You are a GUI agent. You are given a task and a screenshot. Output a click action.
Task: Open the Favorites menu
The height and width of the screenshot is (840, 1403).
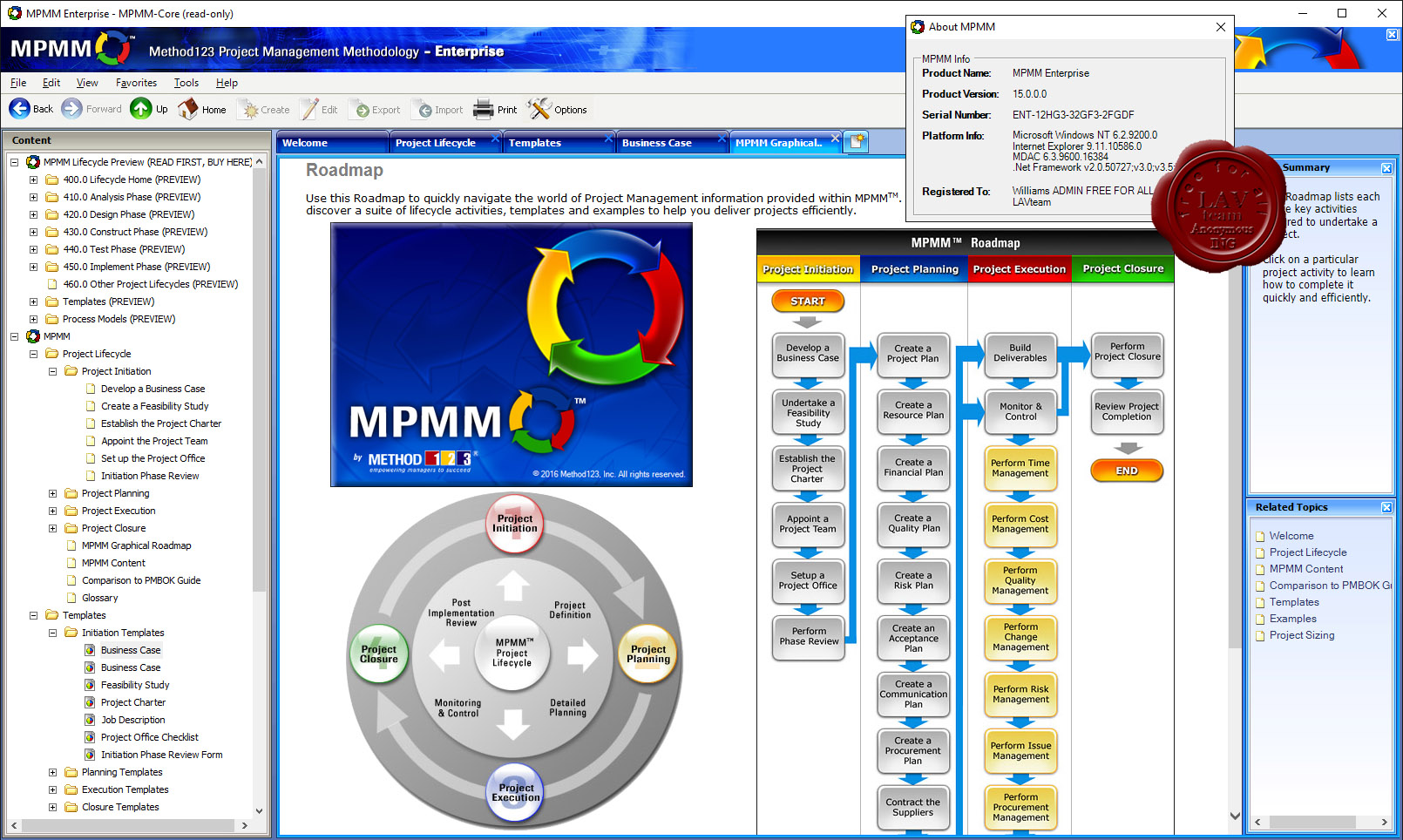(136, 83)
